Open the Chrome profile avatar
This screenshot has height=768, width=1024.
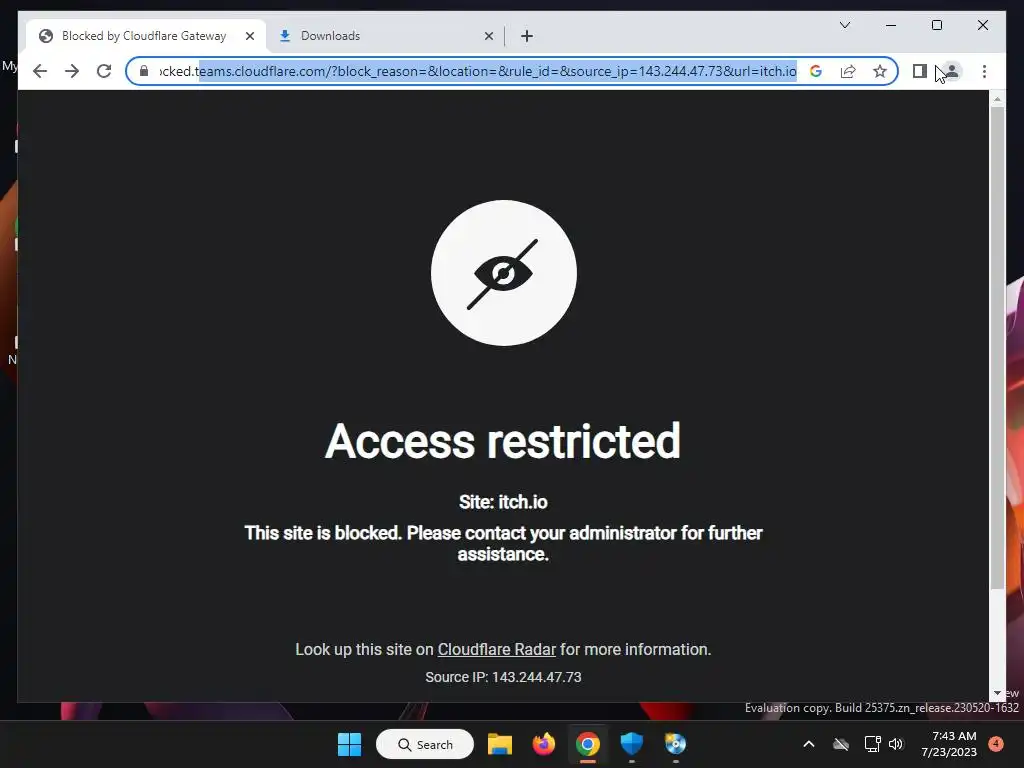(x=952, y=71)
